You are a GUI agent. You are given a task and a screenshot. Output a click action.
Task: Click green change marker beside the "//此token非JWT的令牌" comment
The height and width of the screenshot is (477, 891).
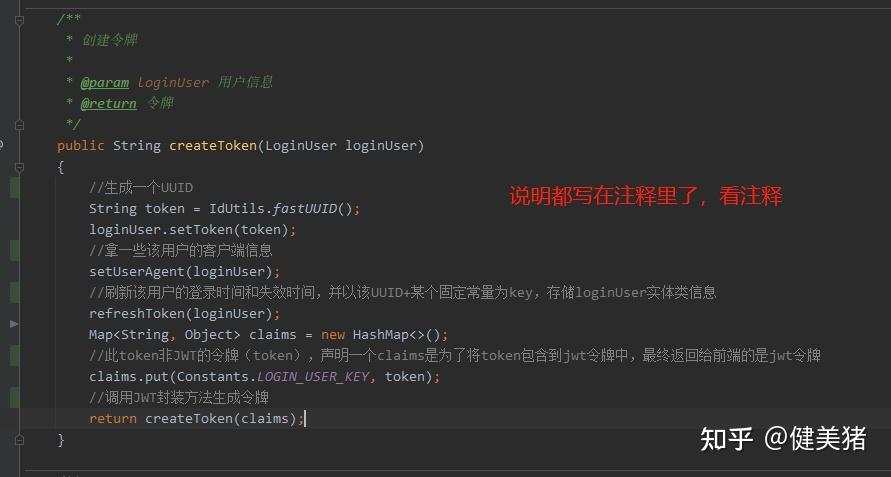coord(15,355)
